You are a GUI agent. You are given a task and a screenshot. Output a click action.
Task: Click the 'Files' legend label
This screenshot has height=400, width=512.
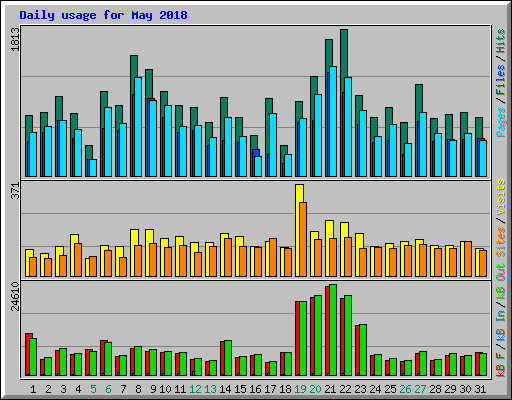[501, 80]
